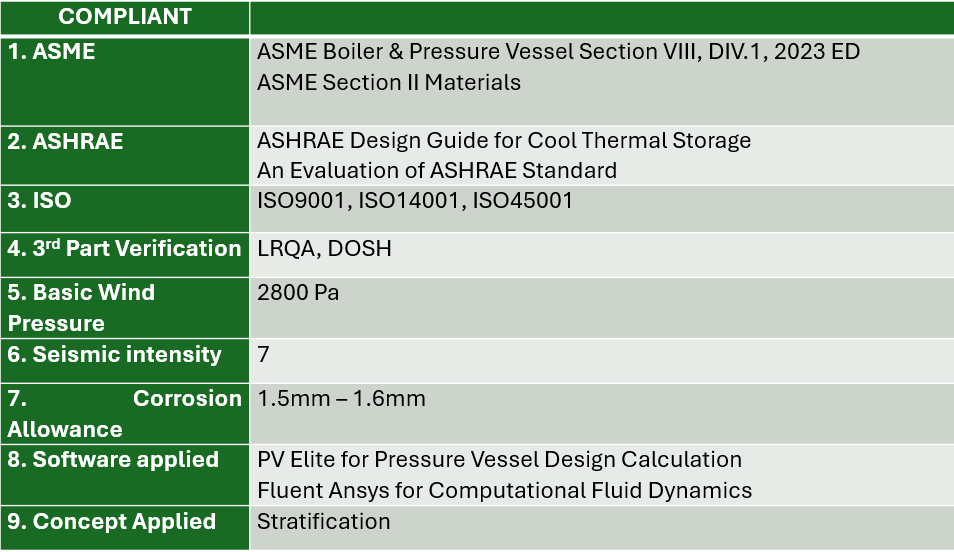Select the 'Seismic intensity' label cell
This screenshot has height=552, width=954.
[125, 361]
